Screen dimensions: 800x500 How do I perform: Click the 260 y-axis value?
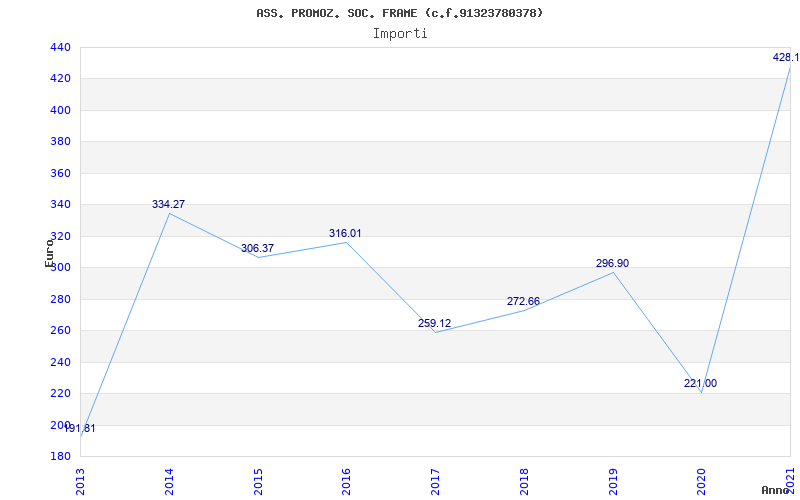point(60,331)
